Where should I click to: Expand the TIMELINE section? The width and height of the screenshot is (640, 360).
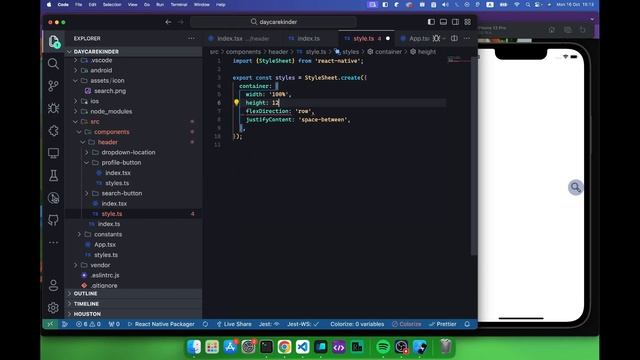(133, 304)
